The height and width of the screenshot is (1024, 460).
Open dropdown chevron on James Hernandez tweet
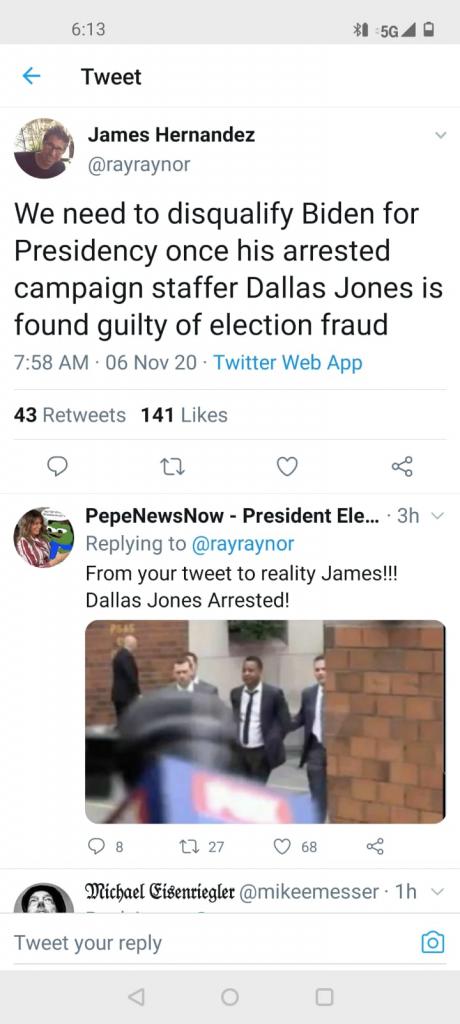click(440, 135)
